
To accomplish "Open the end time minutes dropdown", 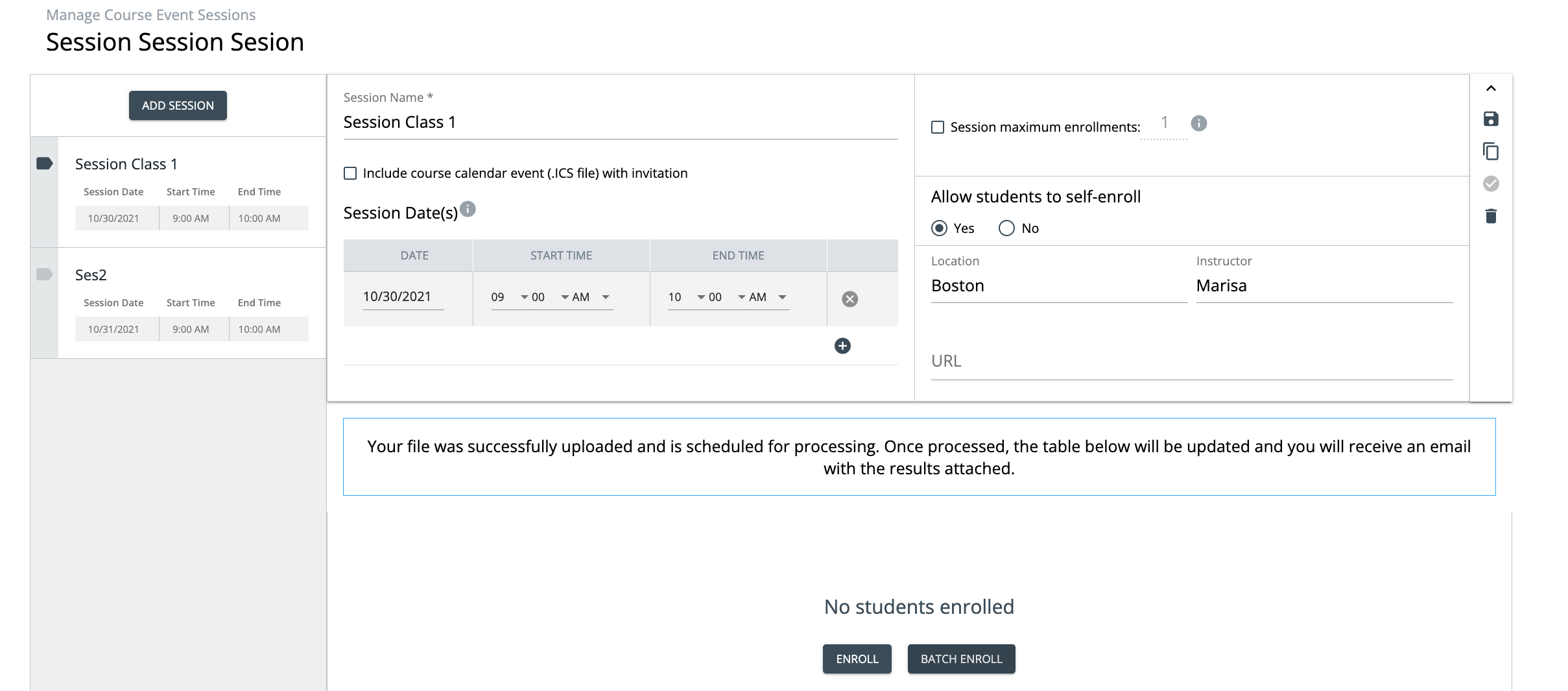I will (726, 297).
